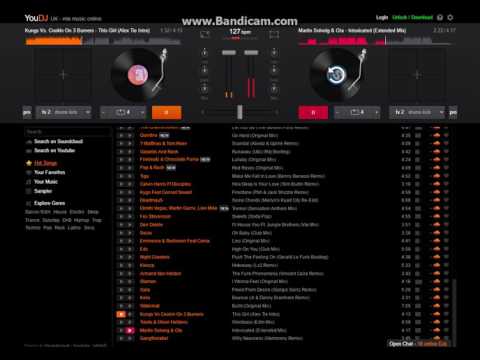
Task: Click the Search input field
Action: tap(67, 132)
